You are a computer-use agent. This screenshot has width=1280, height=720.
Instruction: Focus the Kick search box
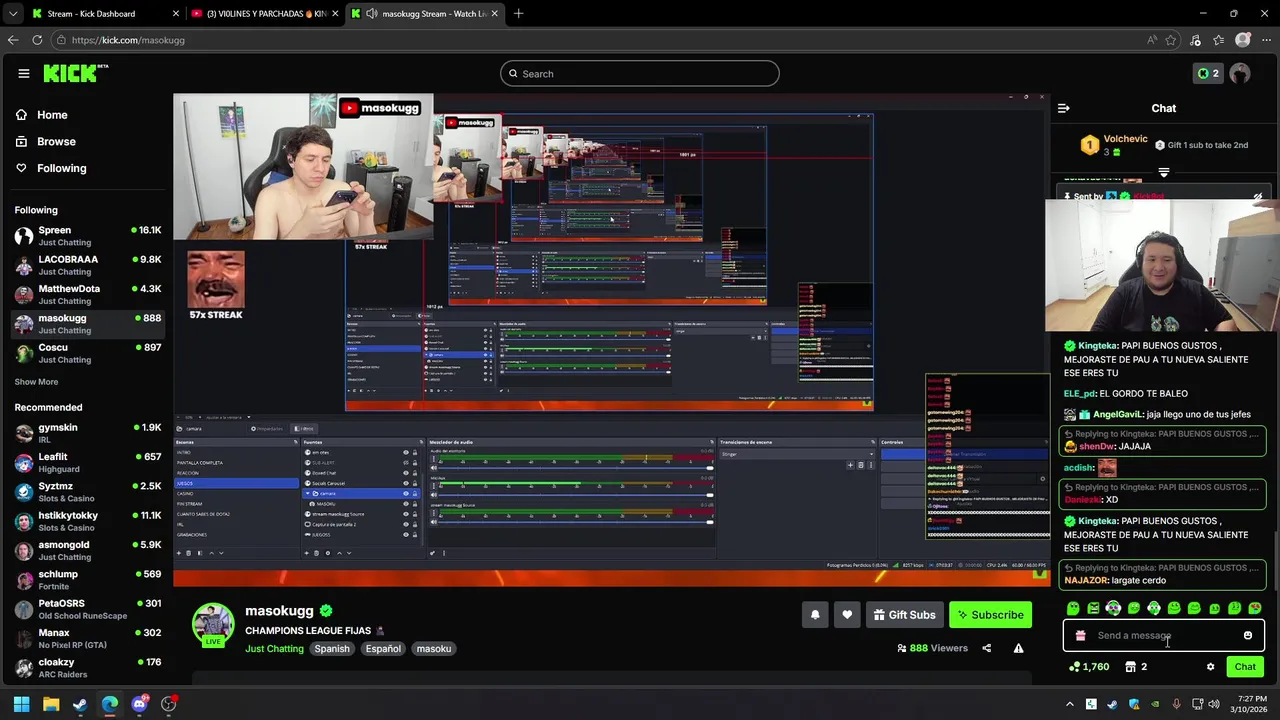click(x=640, y=73)
